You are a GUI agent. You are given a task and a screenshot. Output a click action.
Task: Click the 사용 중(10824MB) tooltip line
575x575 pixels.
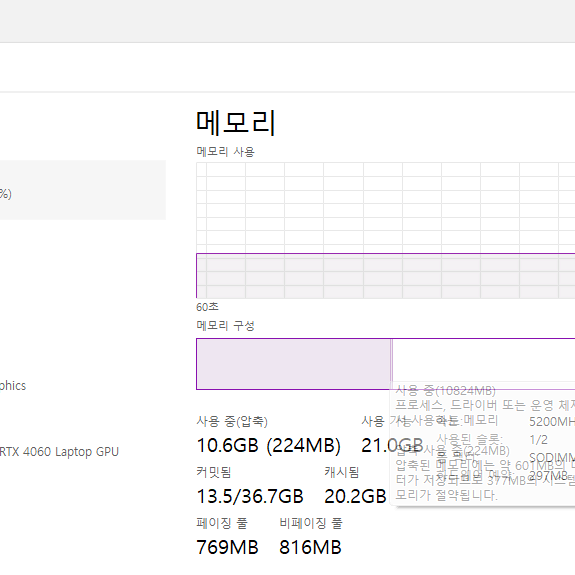click(445, 391)
